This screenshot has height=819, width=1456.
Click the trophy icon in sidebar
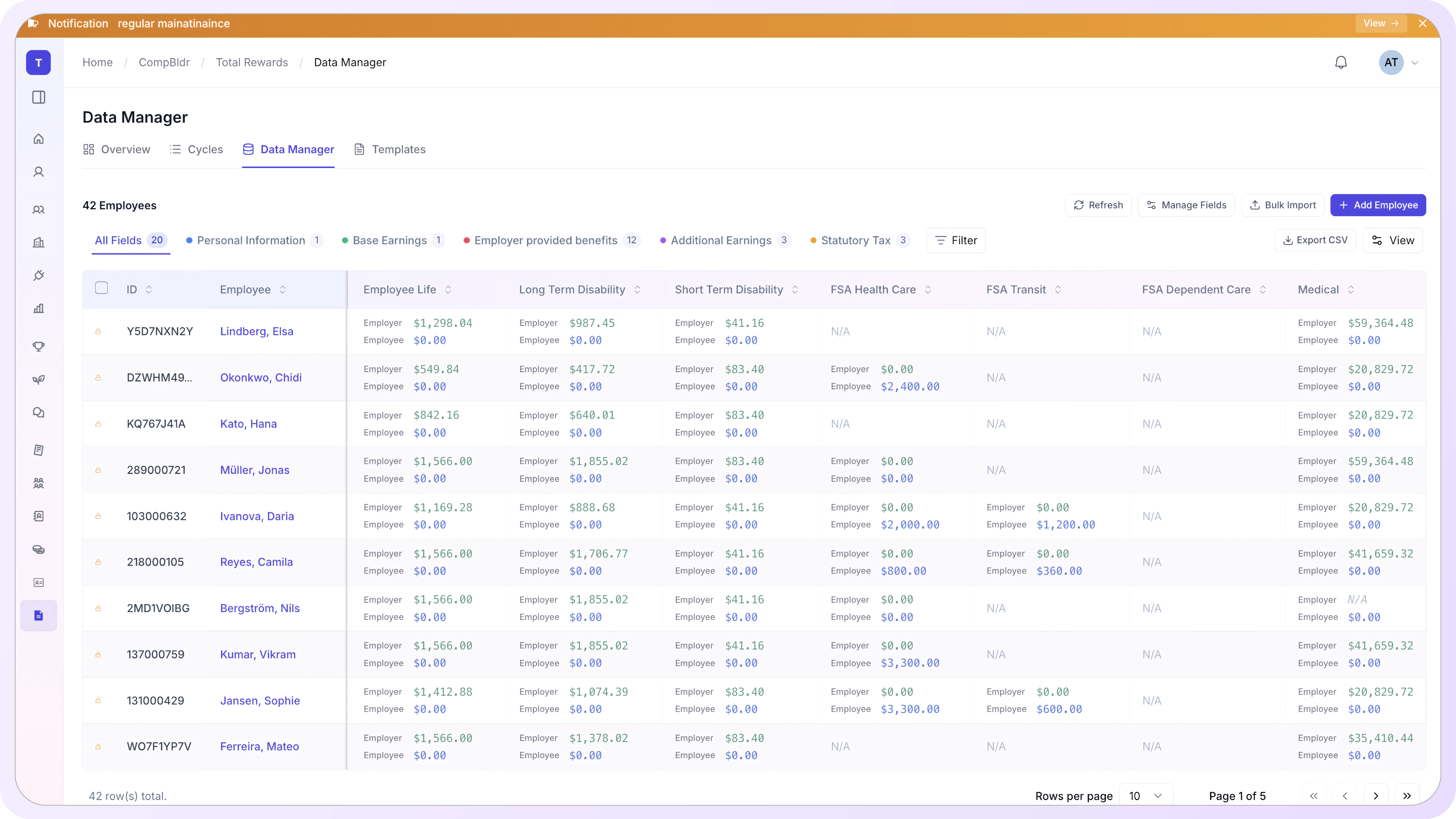38,347
